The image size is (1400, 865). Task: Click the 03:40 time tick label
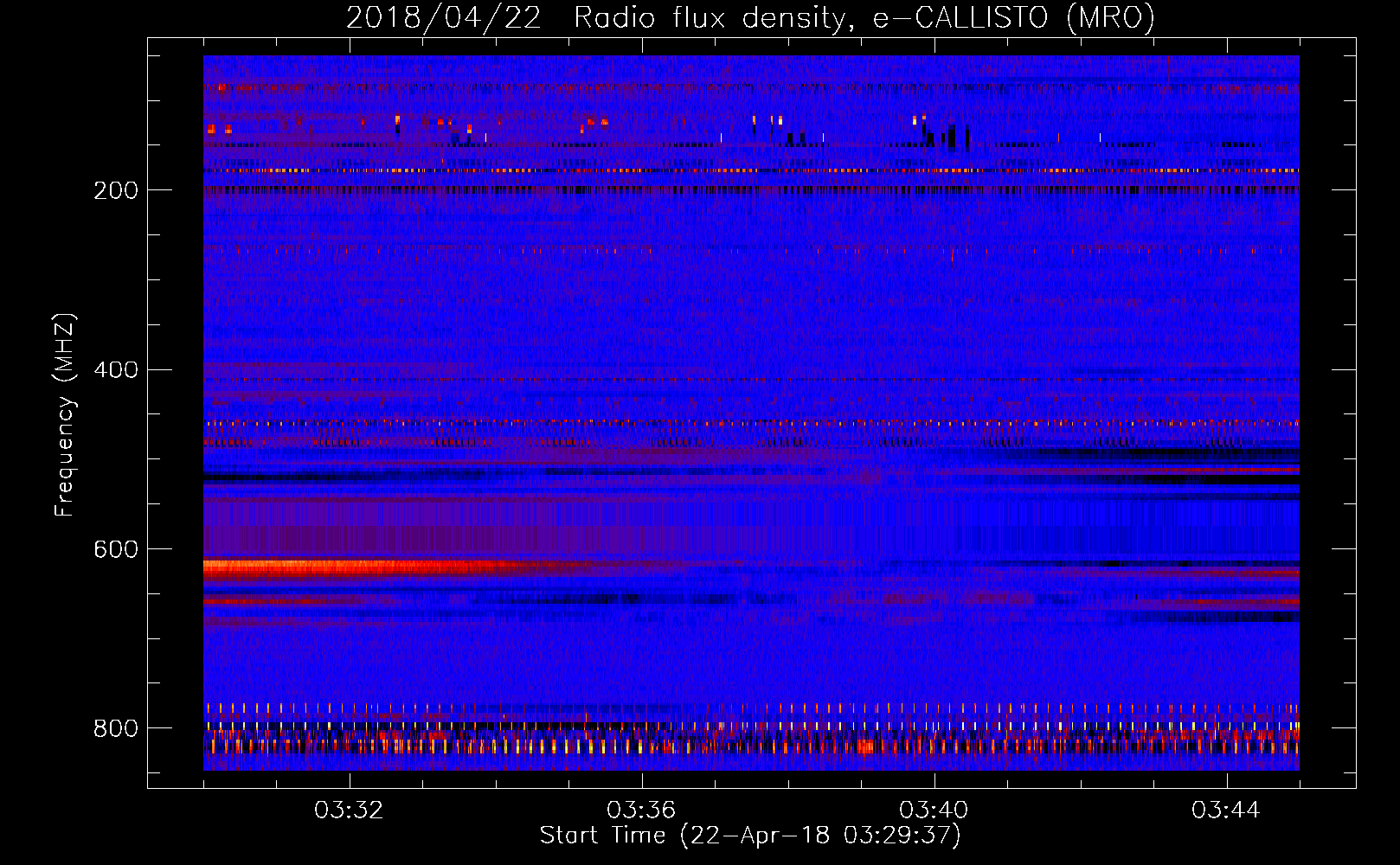(934, 811)
